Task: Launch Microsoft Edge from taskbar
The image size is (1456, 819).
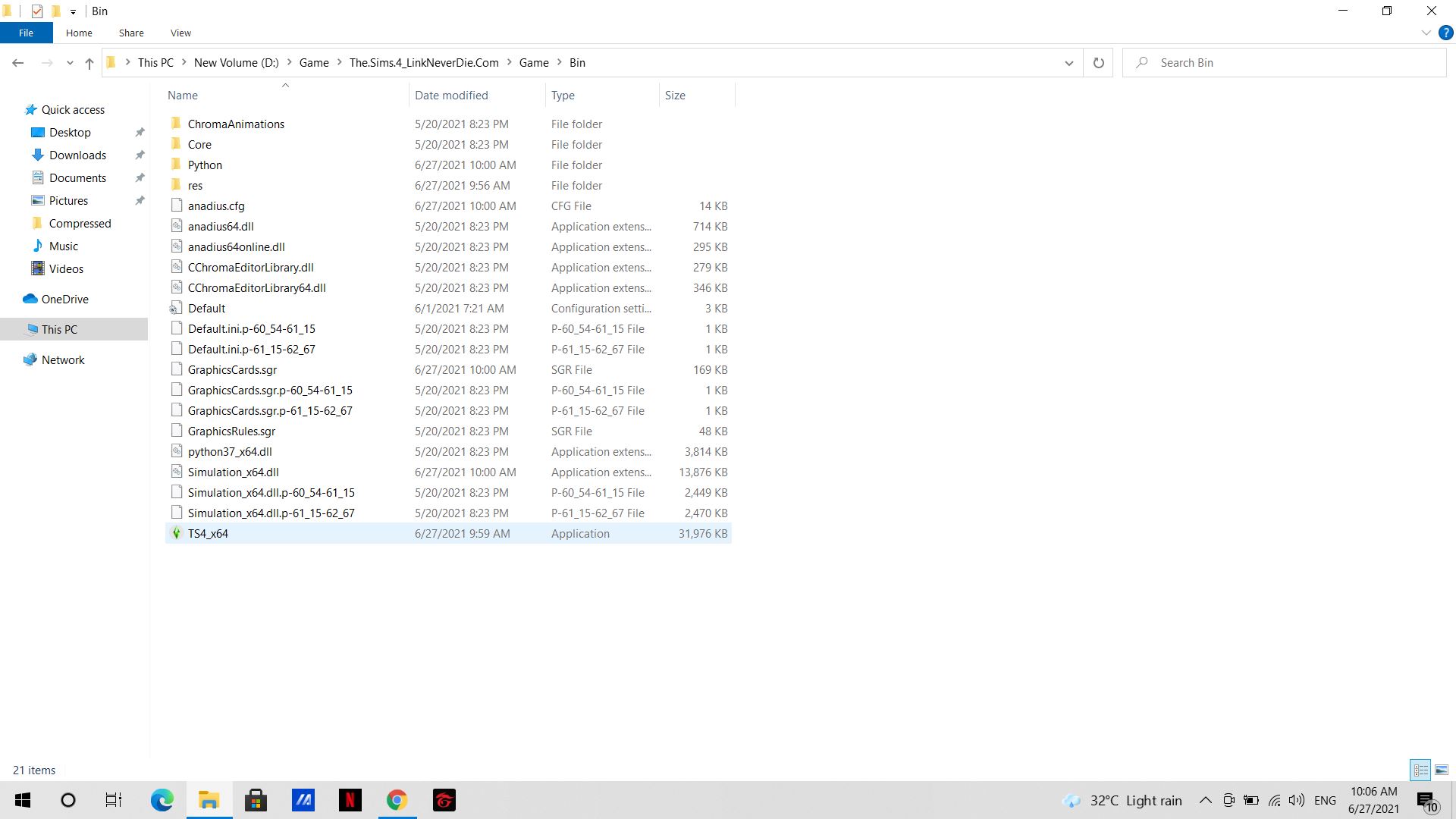Action: coord(162,800)
